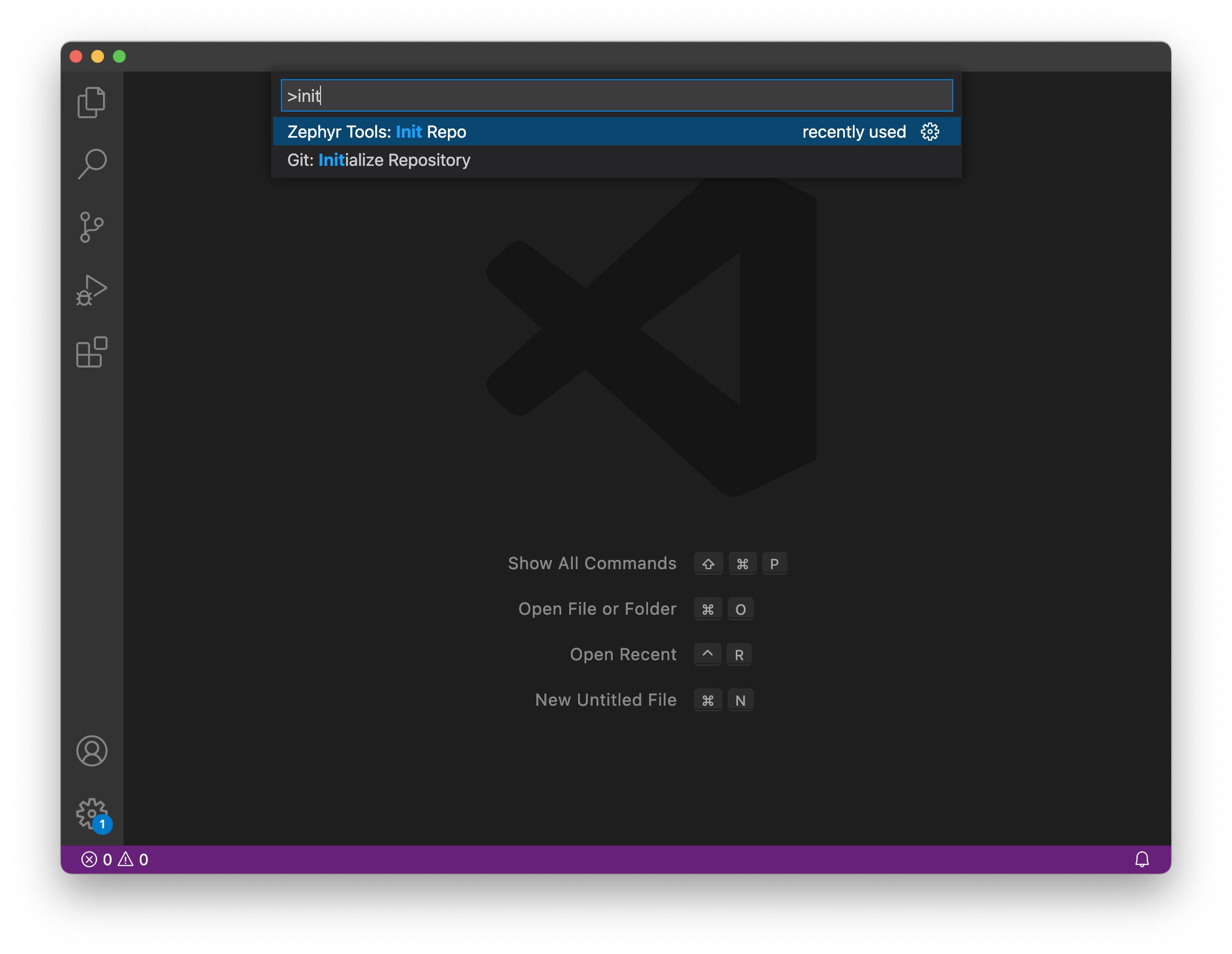Configure keybinding gear for Init Repo command
Viewport: 1232px width, 954px height.
point(929,132)
